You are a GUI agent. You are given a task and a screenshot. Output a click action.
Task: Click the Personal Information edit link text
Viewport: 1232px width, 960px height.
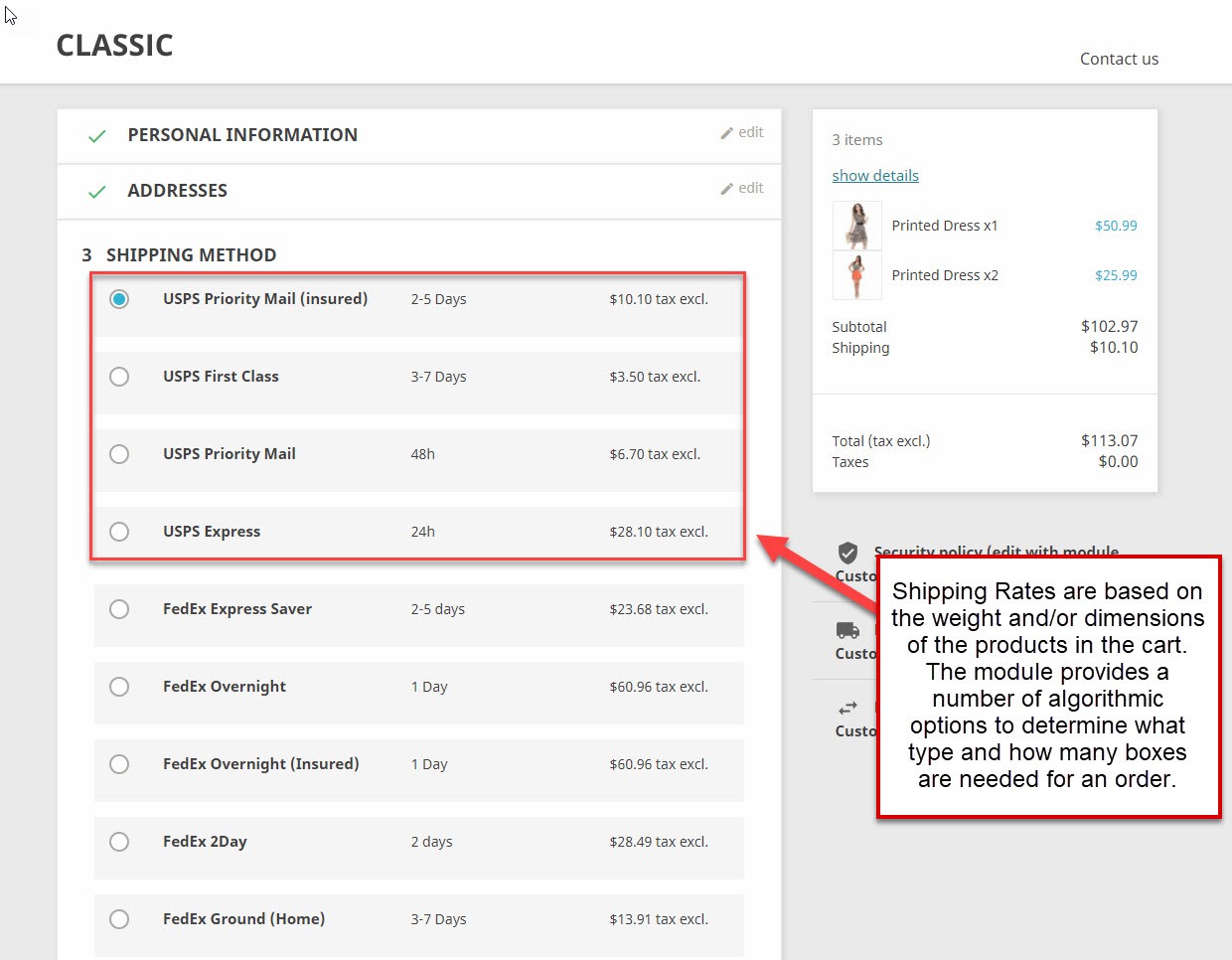coord(751,132)
